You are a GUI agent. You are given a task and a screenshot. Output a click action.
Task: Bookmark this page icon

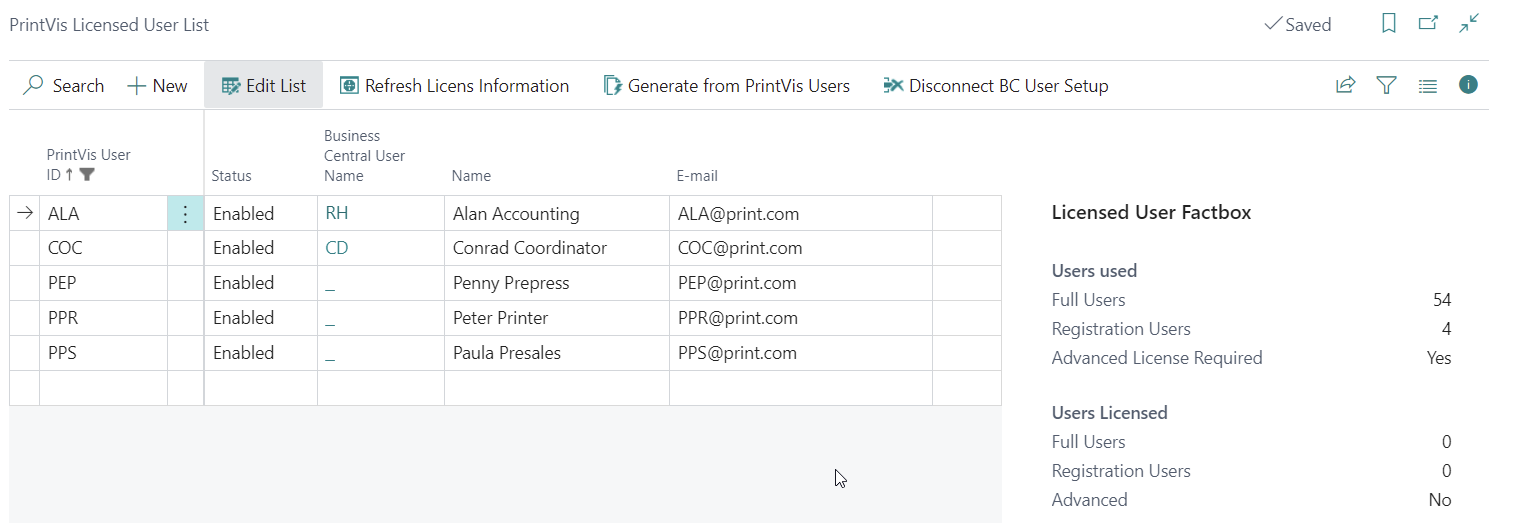point(1389,24)
